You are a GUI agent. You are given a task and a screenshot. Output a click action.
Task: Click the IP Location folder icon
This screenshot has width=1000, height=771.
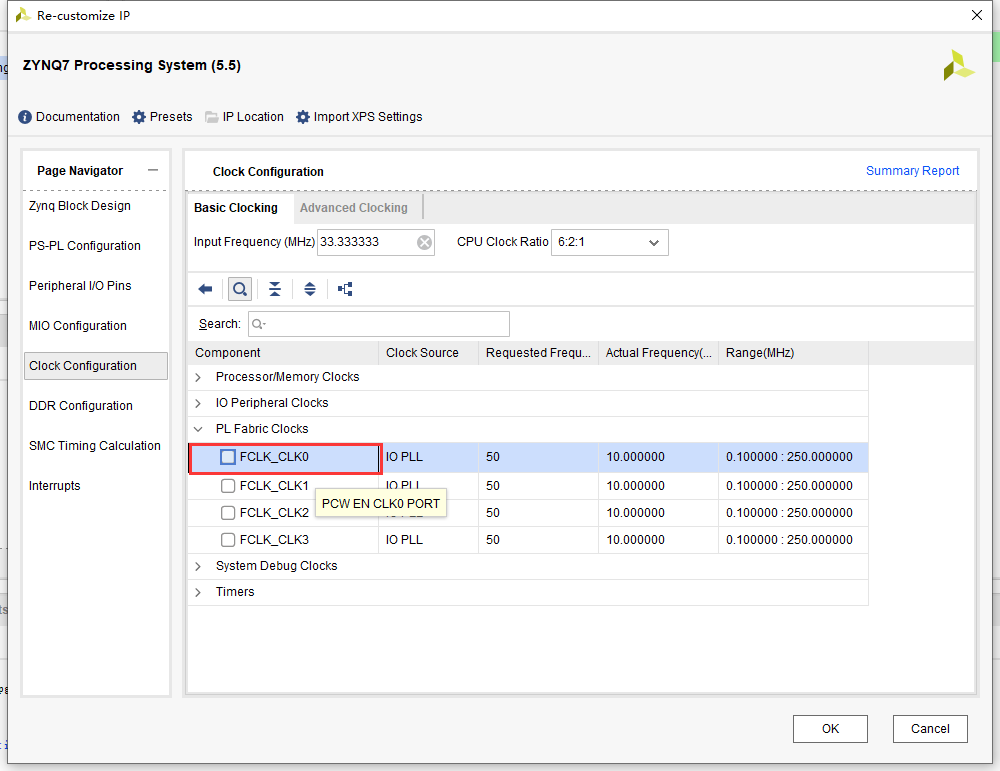pos(212,117)
